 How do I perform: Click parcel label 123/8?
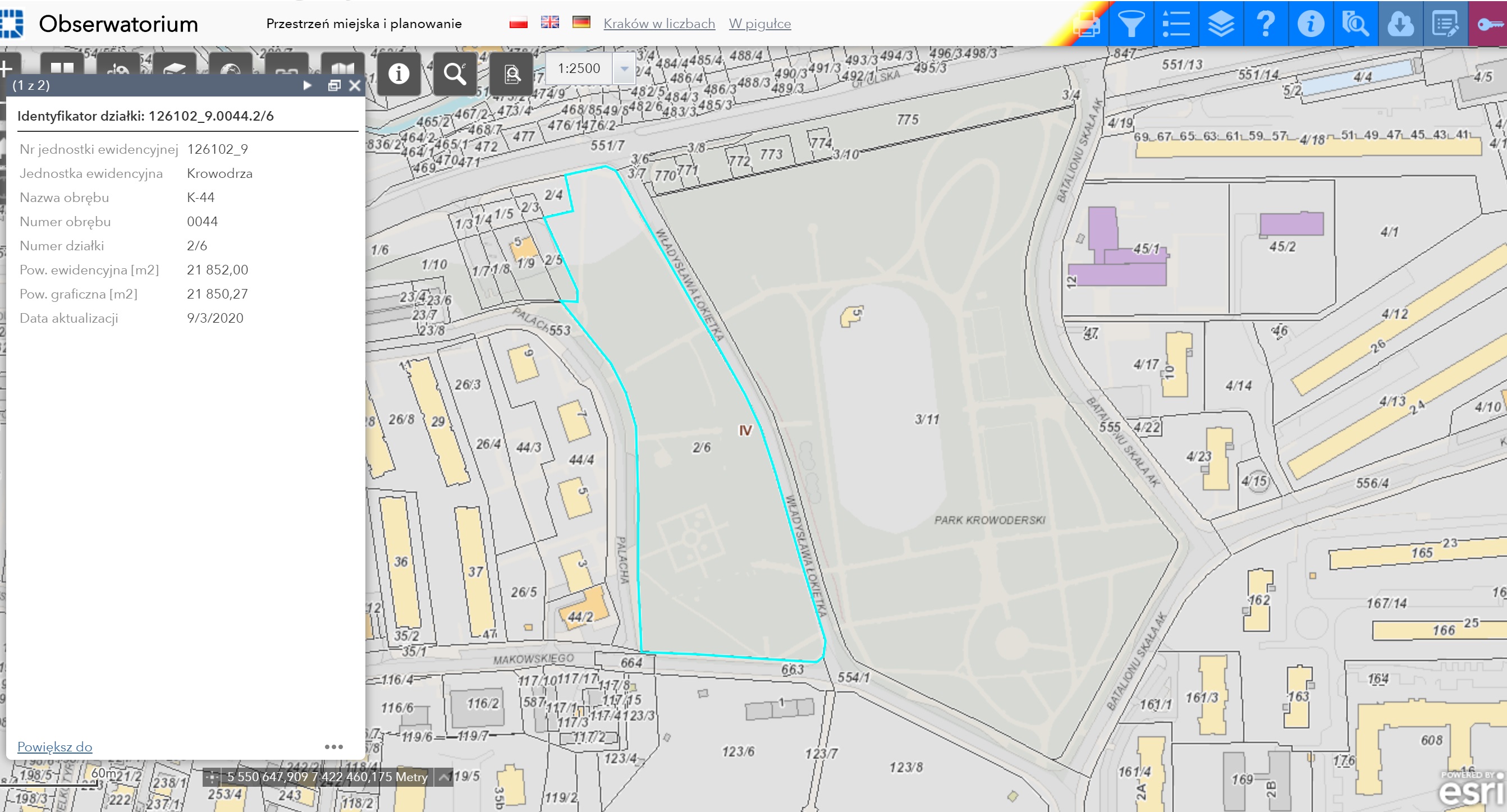[x=906, y=767]
